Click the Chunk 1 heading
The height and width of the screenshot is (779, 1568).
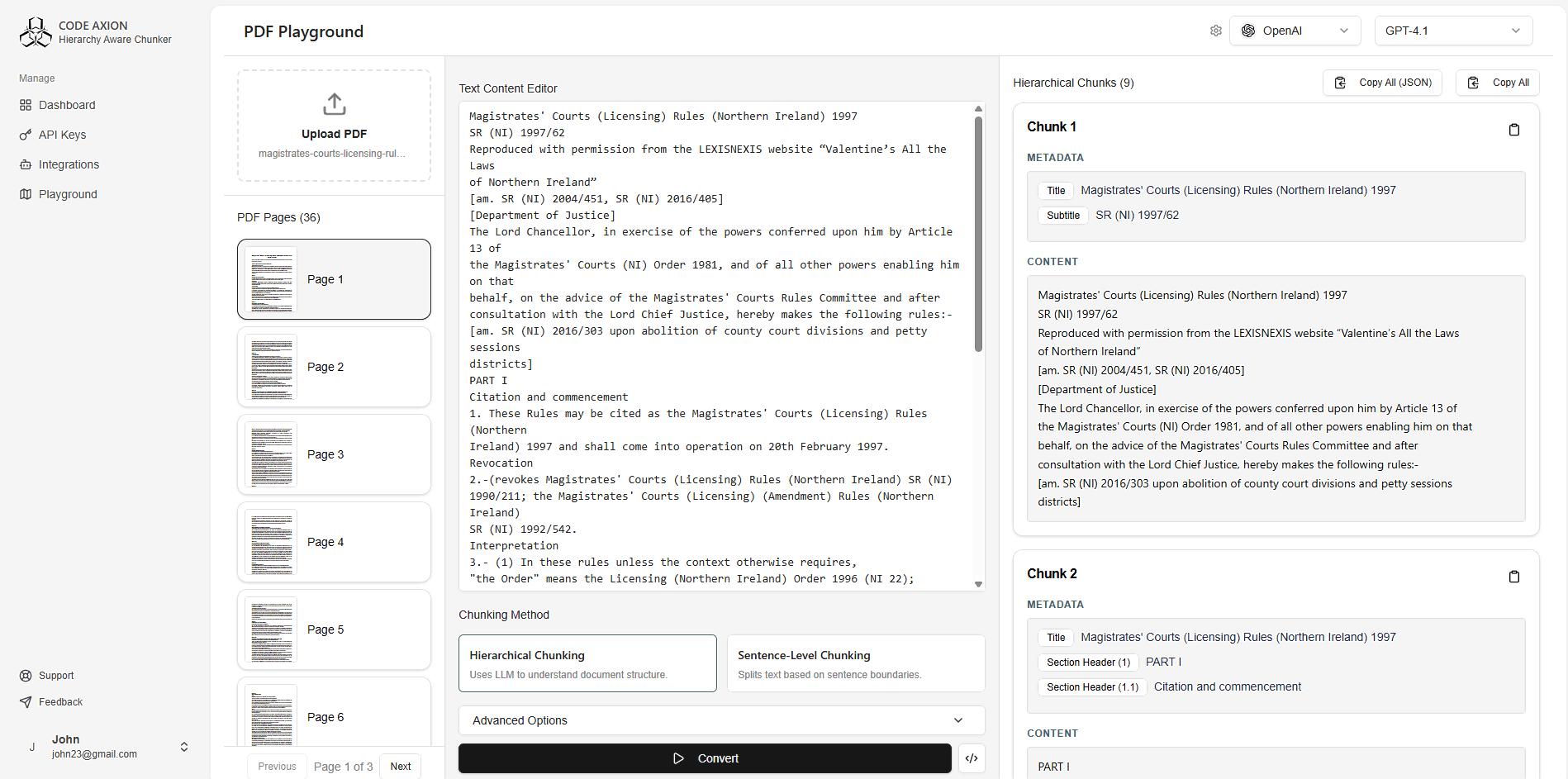(1052, 126)
